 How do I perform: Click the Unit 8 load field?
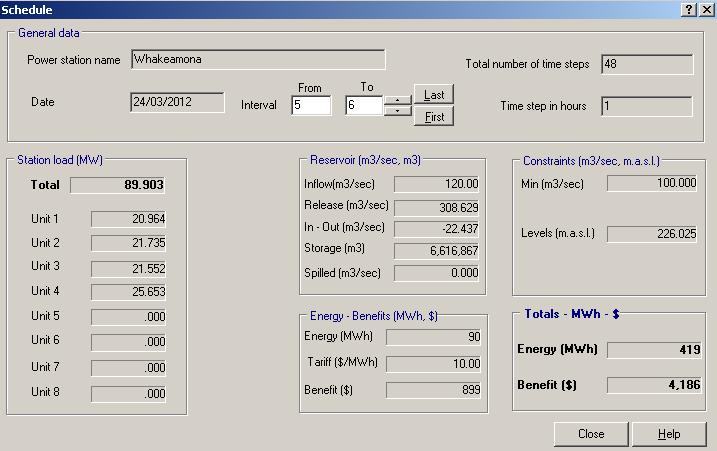[x=128, y=393]
